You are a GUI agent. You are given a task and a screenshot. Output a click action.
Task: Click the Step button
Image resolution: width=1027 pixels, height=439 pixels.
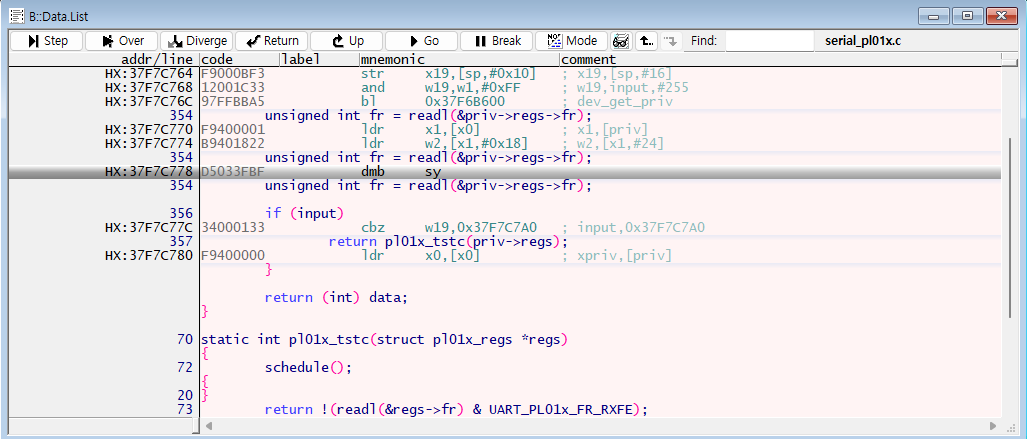coord(47,41)
